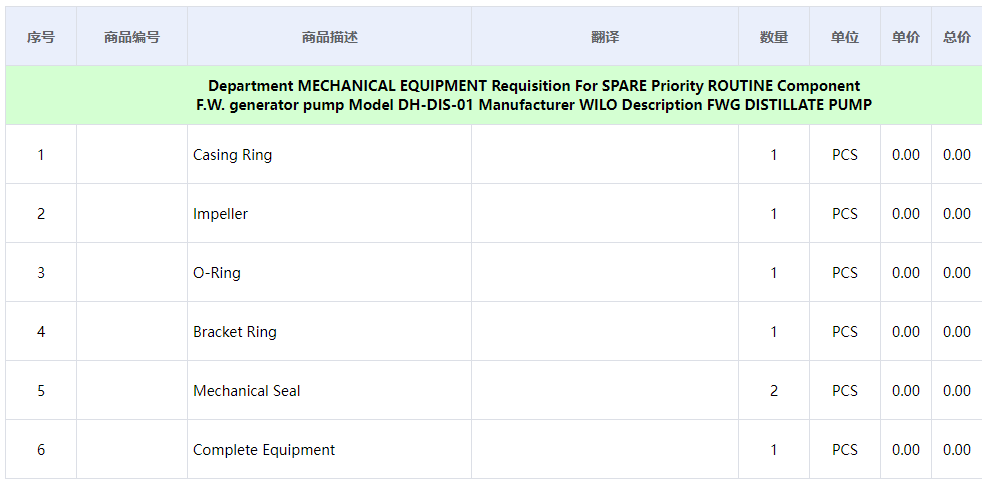Click the translation cell in the Impeller row
This screenshot has height=483, width=982.
(605, 214)
